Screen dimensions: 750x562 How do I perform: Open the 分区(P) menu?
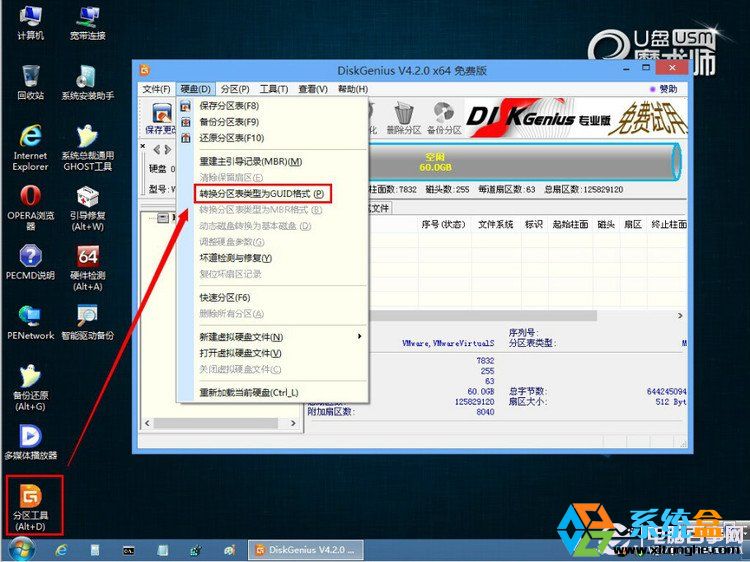click(x=236, y=89)
